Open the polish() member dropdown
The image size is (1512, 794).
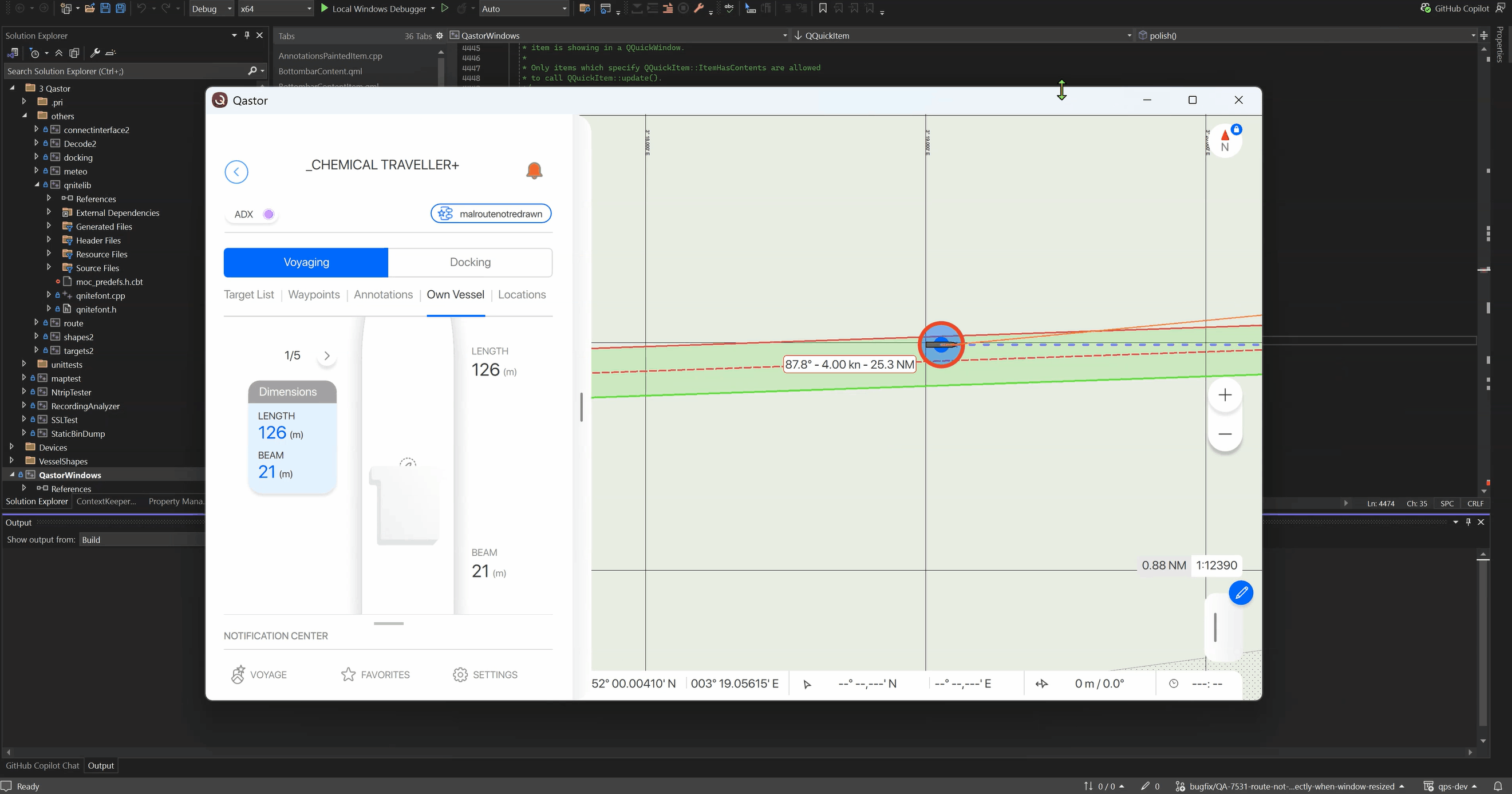pos(1307,36)
